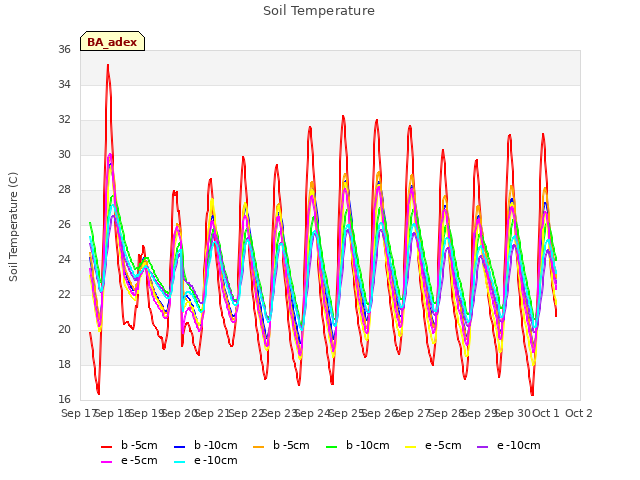
Task: Click the Oct 2 x-axis date label
Action: click(579, 413)
